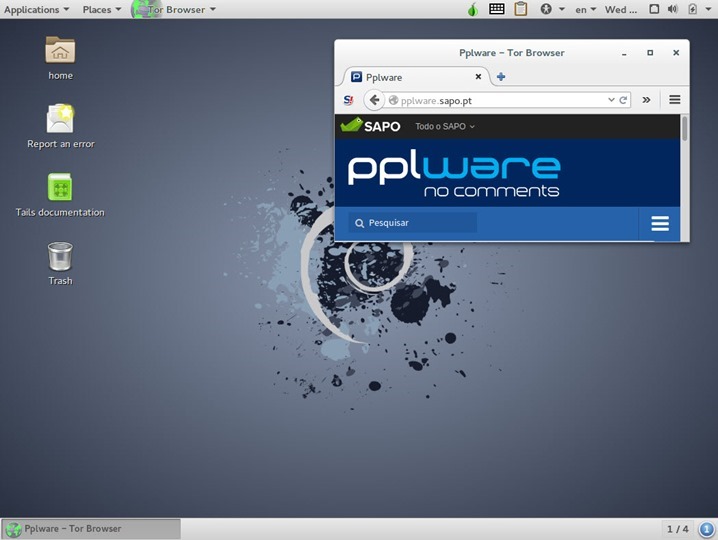Click the NoScript icon in the toolbar
Screen dimensions: 718x540
pyautogui.click(x=348, y=100)
